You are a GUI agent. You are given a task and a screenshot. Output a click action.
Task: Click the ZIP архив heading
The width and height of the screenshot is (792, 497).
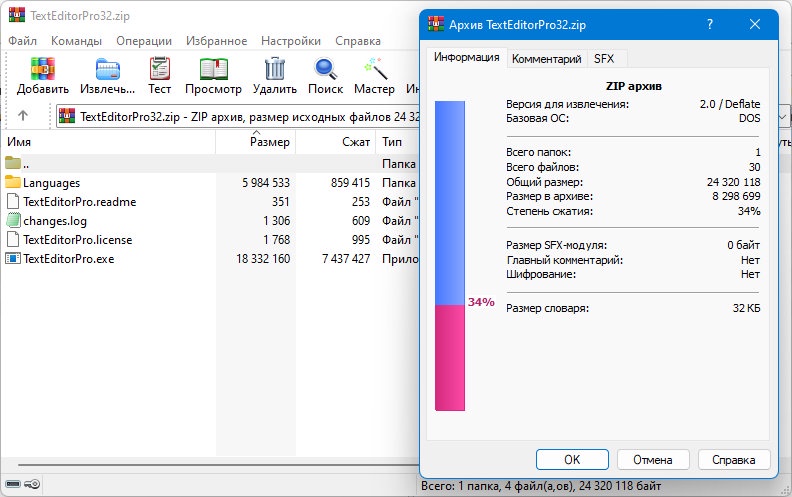(x=633, y=86)
